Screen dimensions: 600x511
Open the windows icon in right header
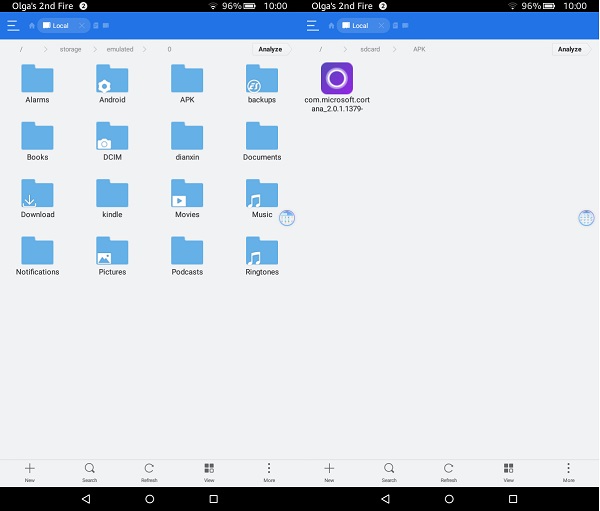tap(406, 26)
